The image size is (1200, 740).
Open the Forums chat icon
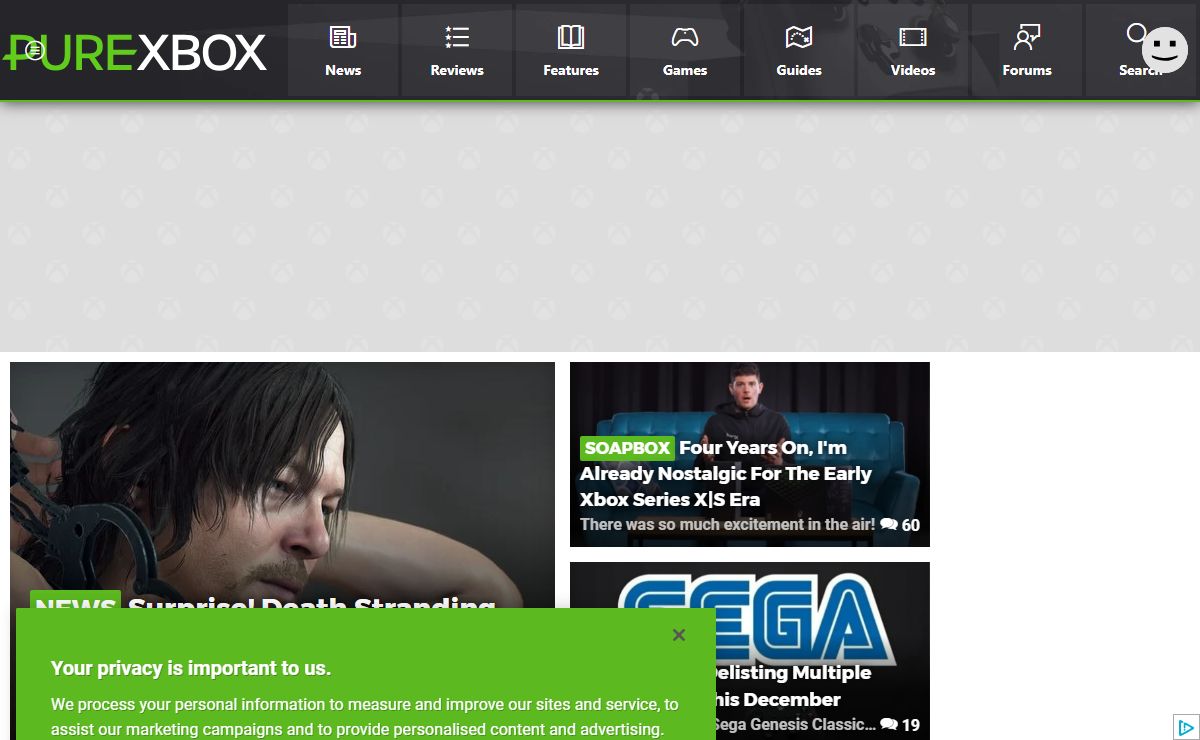(1027, 37)
